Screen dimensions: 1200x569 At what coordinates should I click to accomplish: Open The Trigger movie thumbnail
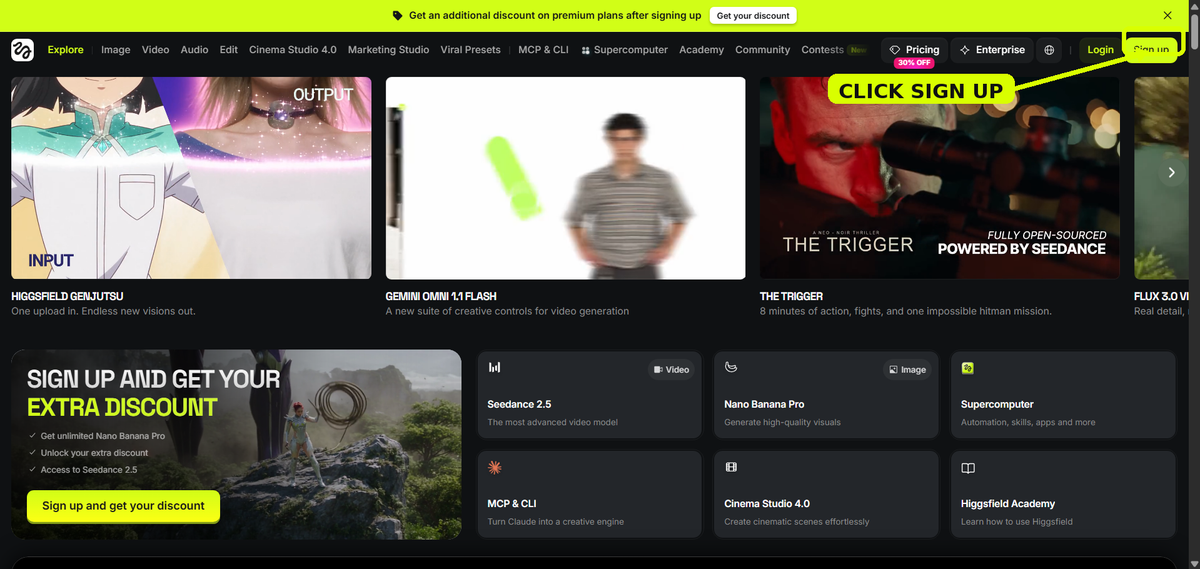pyautogui.click(x=940, y=178)
